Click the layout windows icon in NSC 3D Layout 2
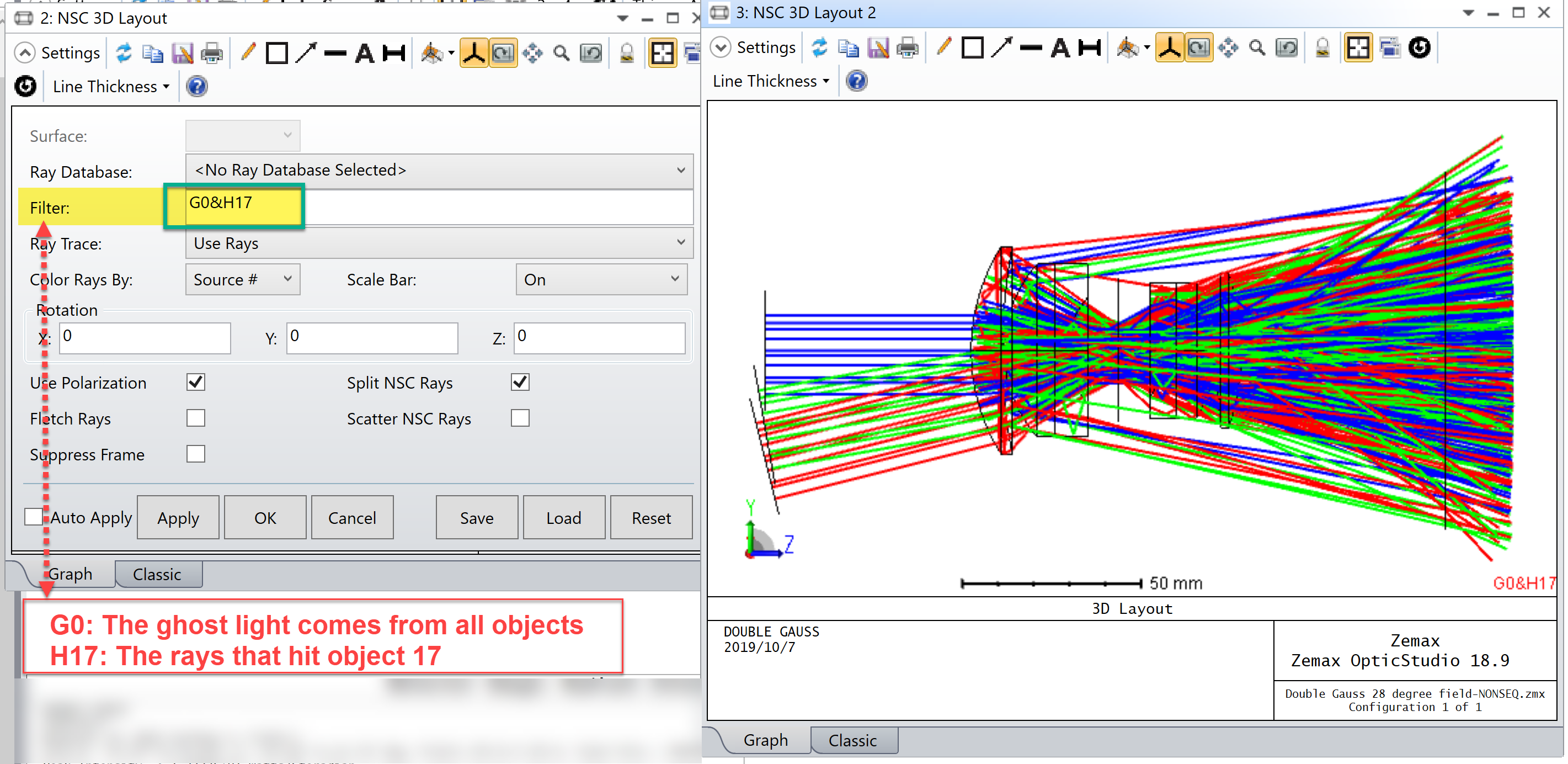This screenshot has height=764, width=1568. pos(1390,47)
